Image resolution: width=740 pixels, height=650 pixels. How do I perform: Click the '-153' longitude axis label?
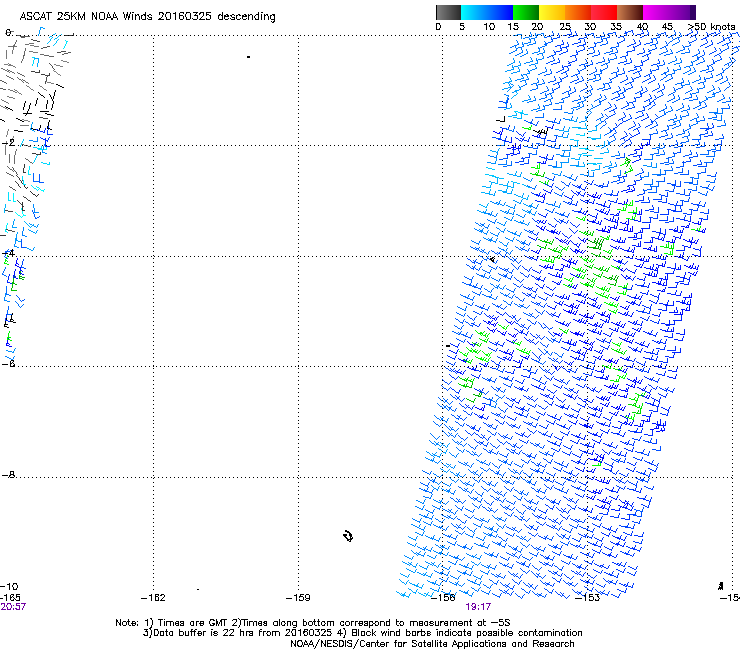tap(588, 598)
